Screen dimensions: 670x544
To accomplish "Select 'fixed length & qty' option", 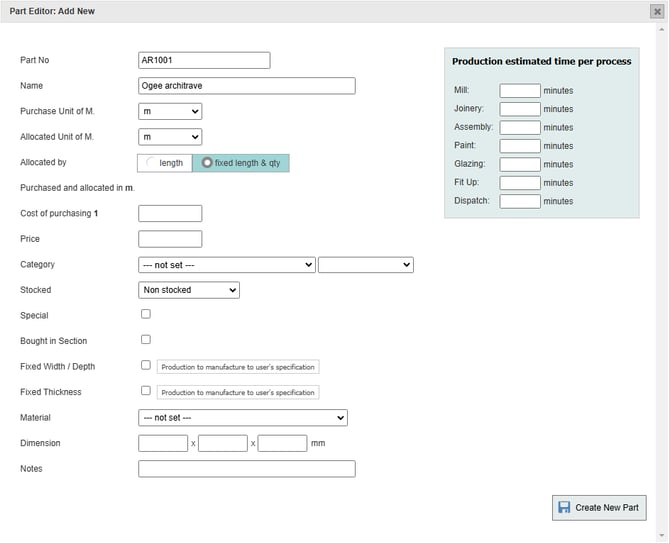I will click(240, 163).
